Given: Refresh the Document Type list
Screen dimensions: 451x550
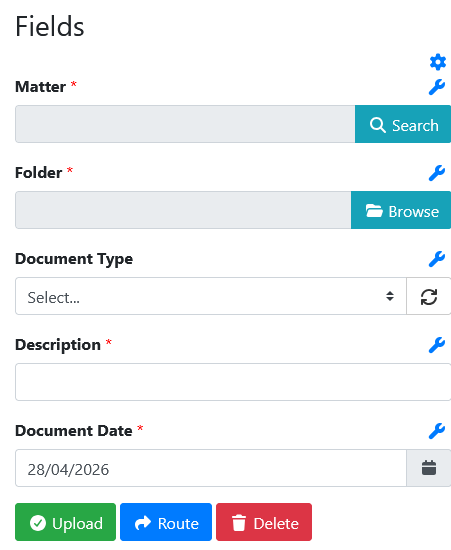Looking at the screenshot, I should (429, 296).
